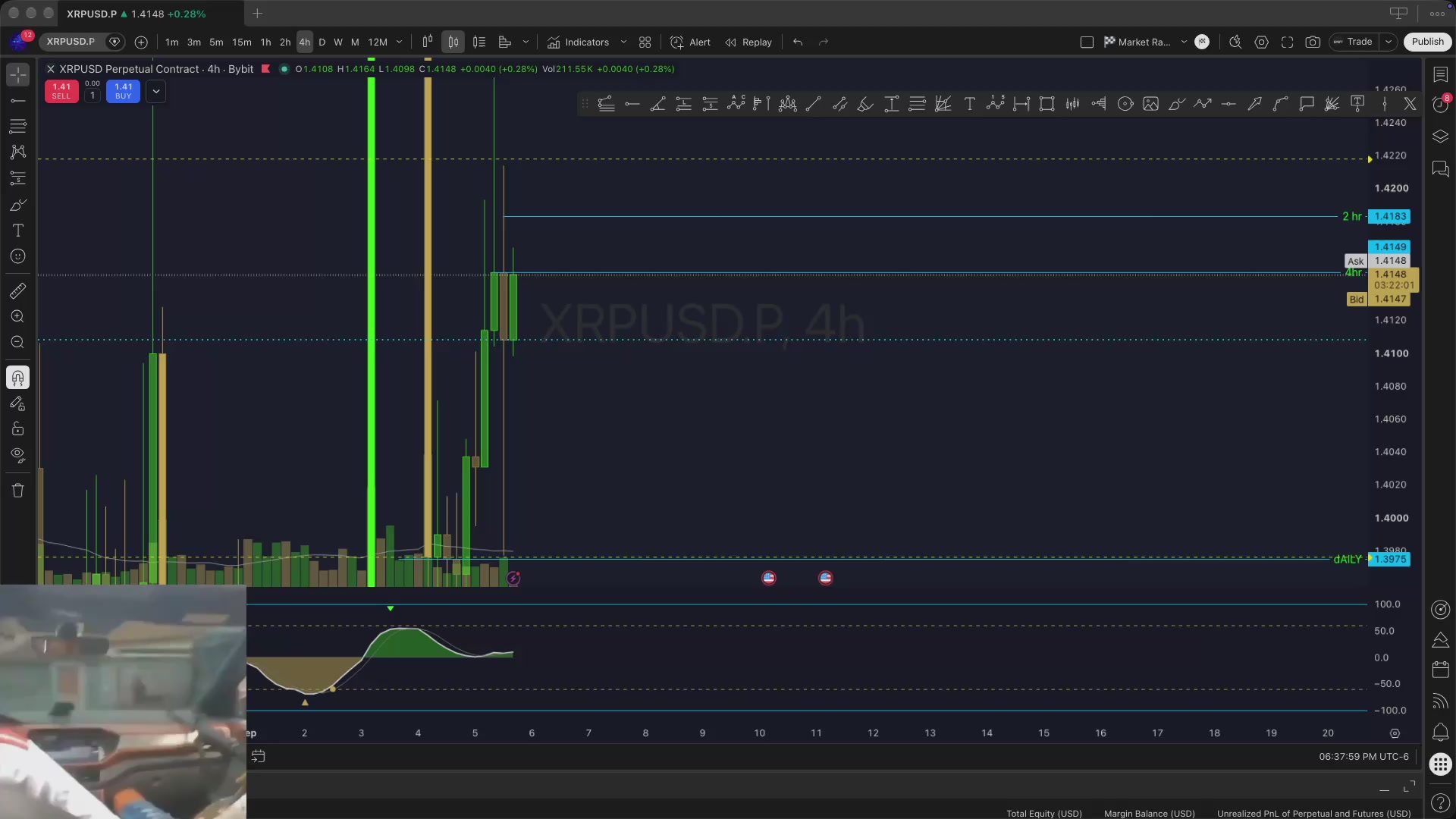The image size is (1456, 819).
Task: Select the trend line tool in left sidebar
Action: pos(18,101)
